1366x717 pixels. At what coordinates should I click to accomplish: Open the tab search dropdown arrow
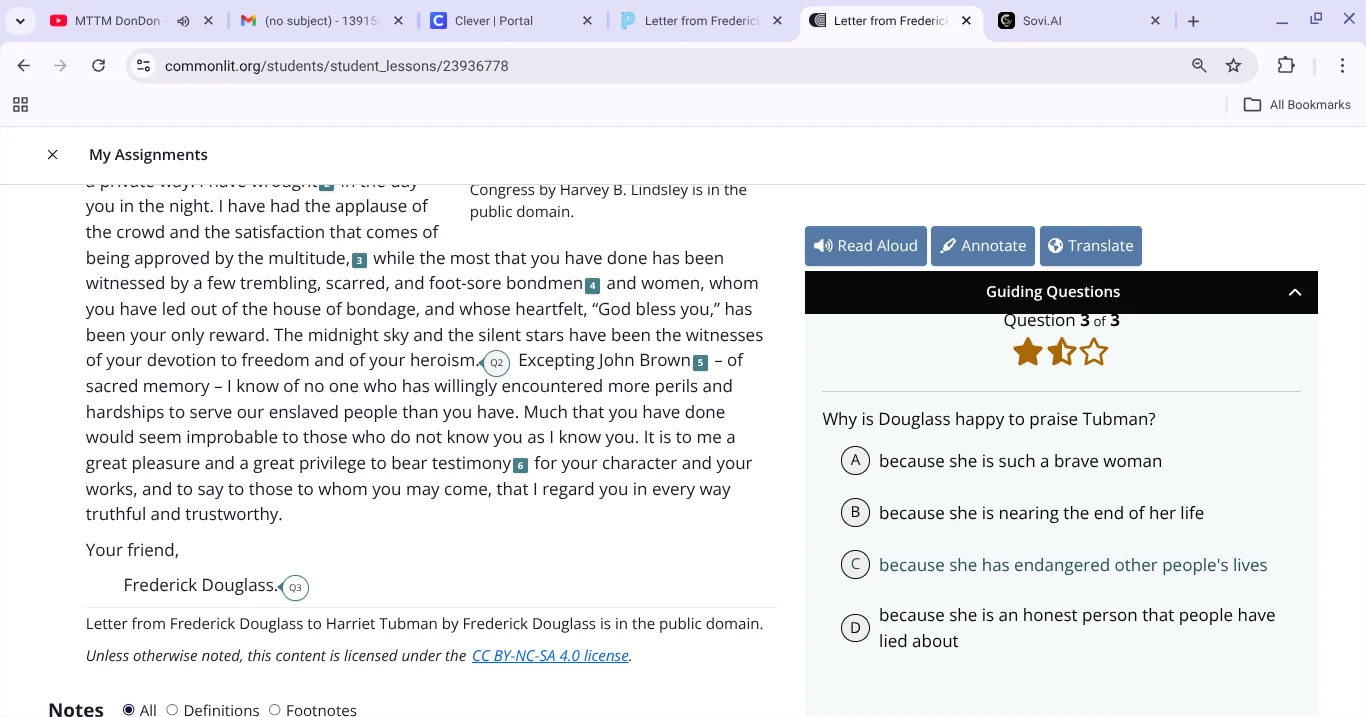[x=20, y=21]
